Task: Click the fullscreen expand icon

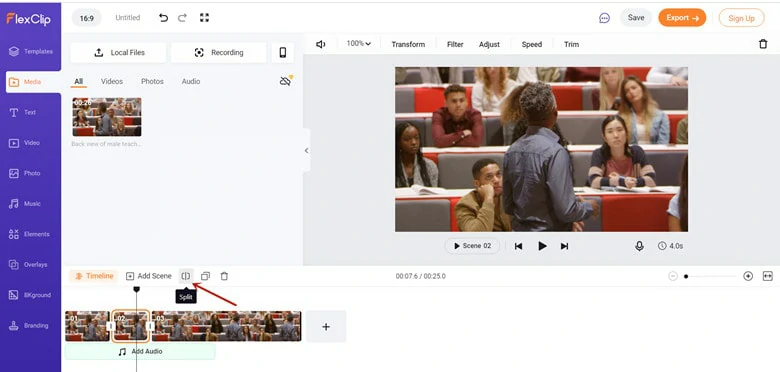Action: click(204, 17)
